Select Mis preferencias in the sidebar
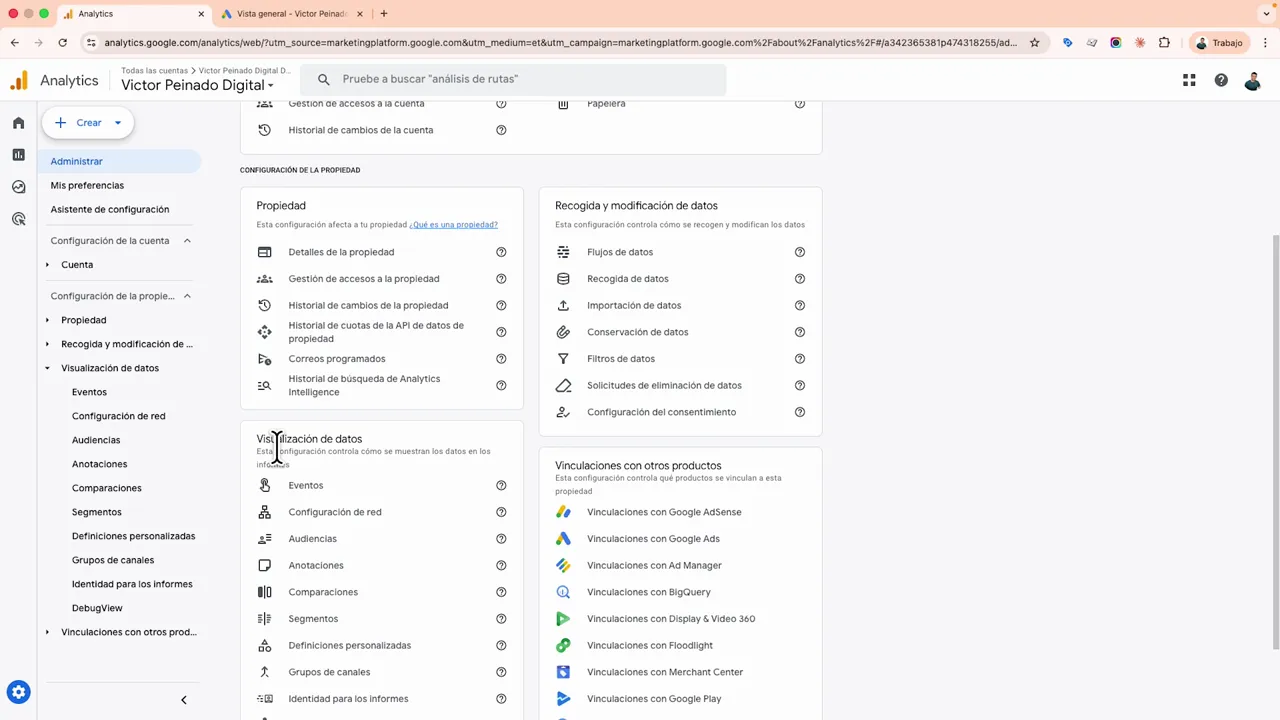Screen dimensions: 1280x720 point(87,185)
